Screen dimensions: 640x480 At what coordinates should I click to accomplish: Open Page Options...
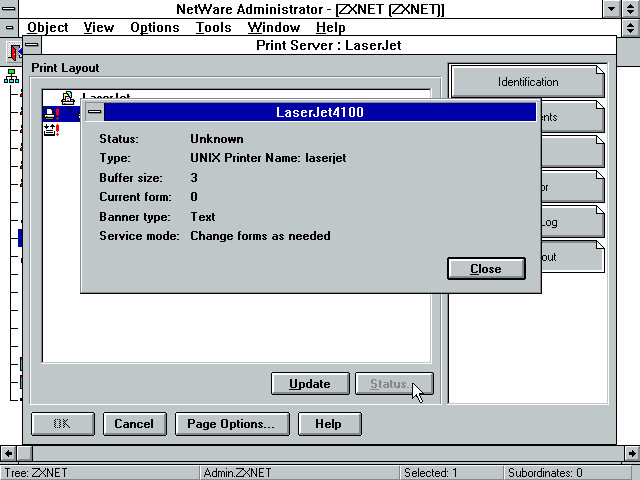click(x=232, y=424)
